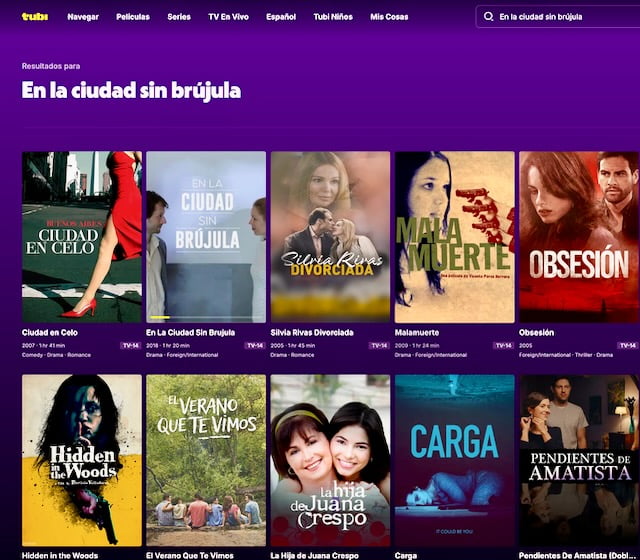Click the Comedy · Drama · Romance genre text
This screenshot has width=640, height=560.
click(x=56, y=355)
